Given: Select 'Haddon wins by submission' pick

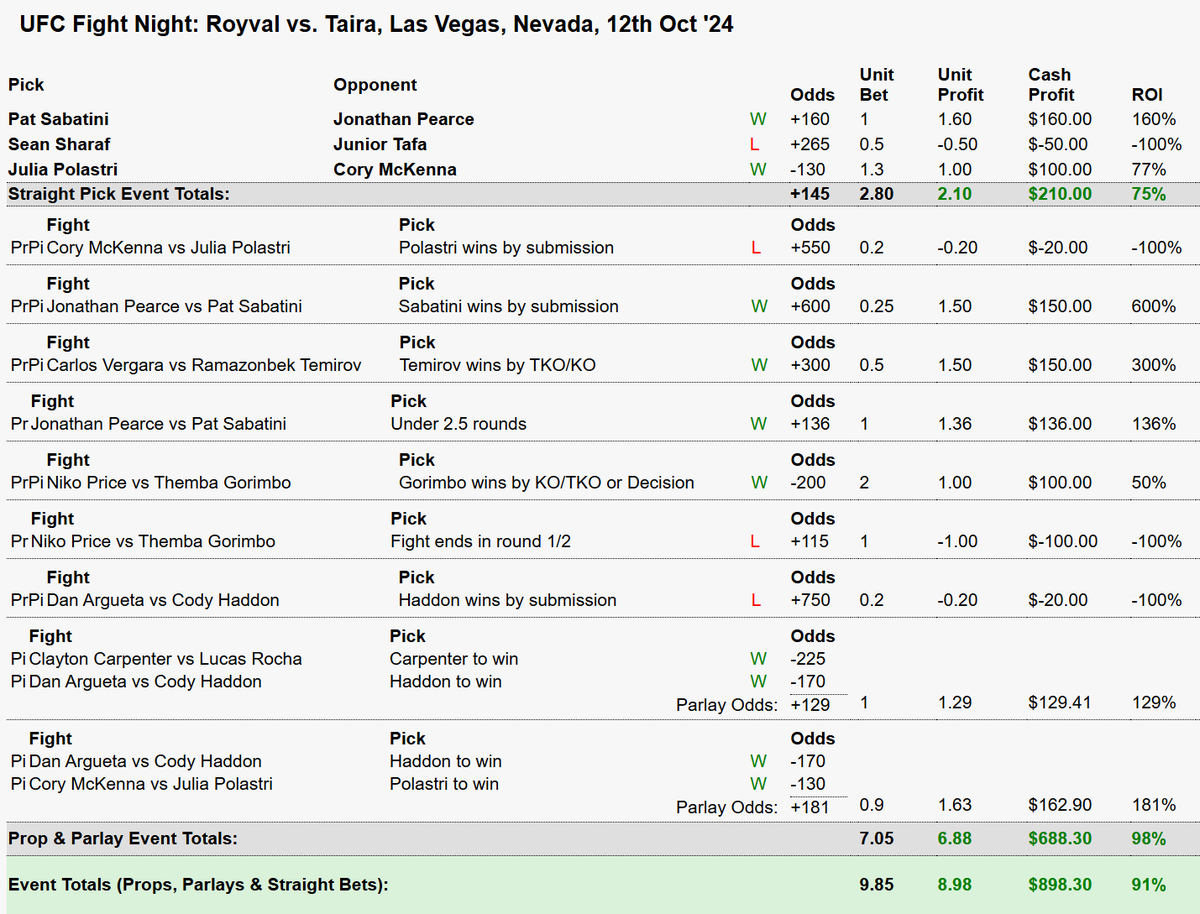Looking at the screenshot, I should point(507,600).
